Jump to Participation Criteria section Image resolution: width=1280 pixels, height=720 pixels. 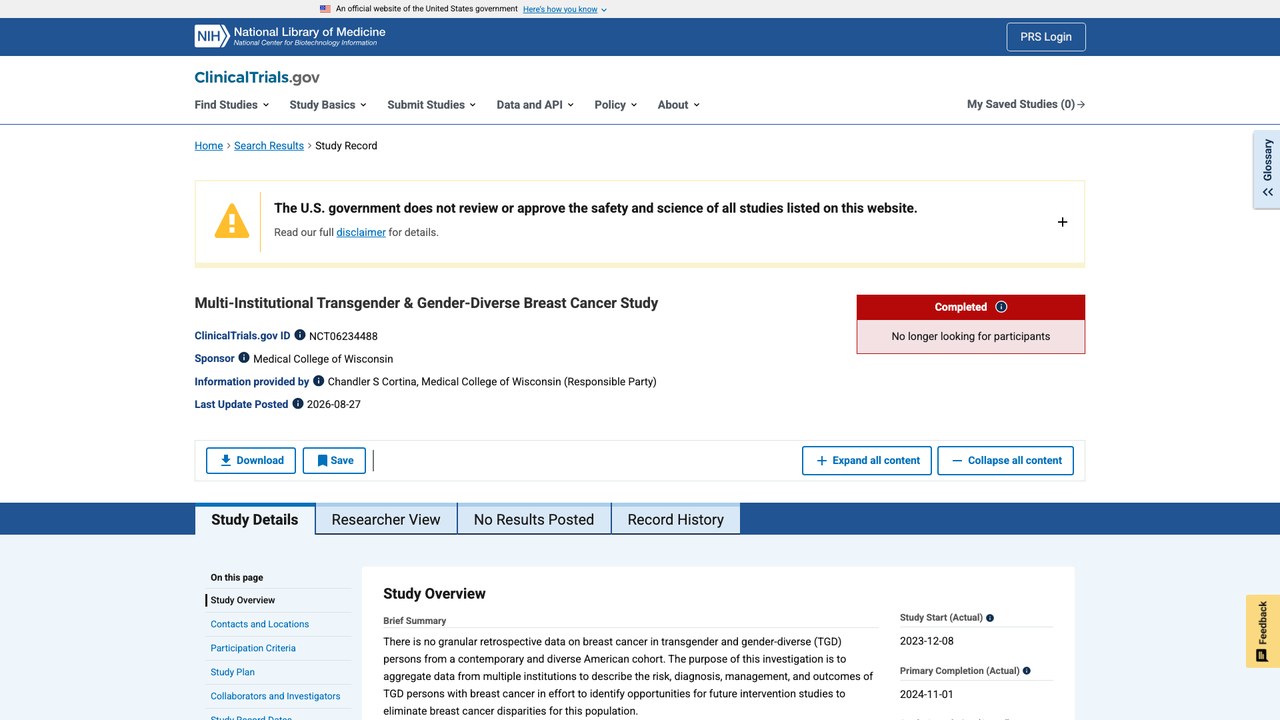(253, 648)
